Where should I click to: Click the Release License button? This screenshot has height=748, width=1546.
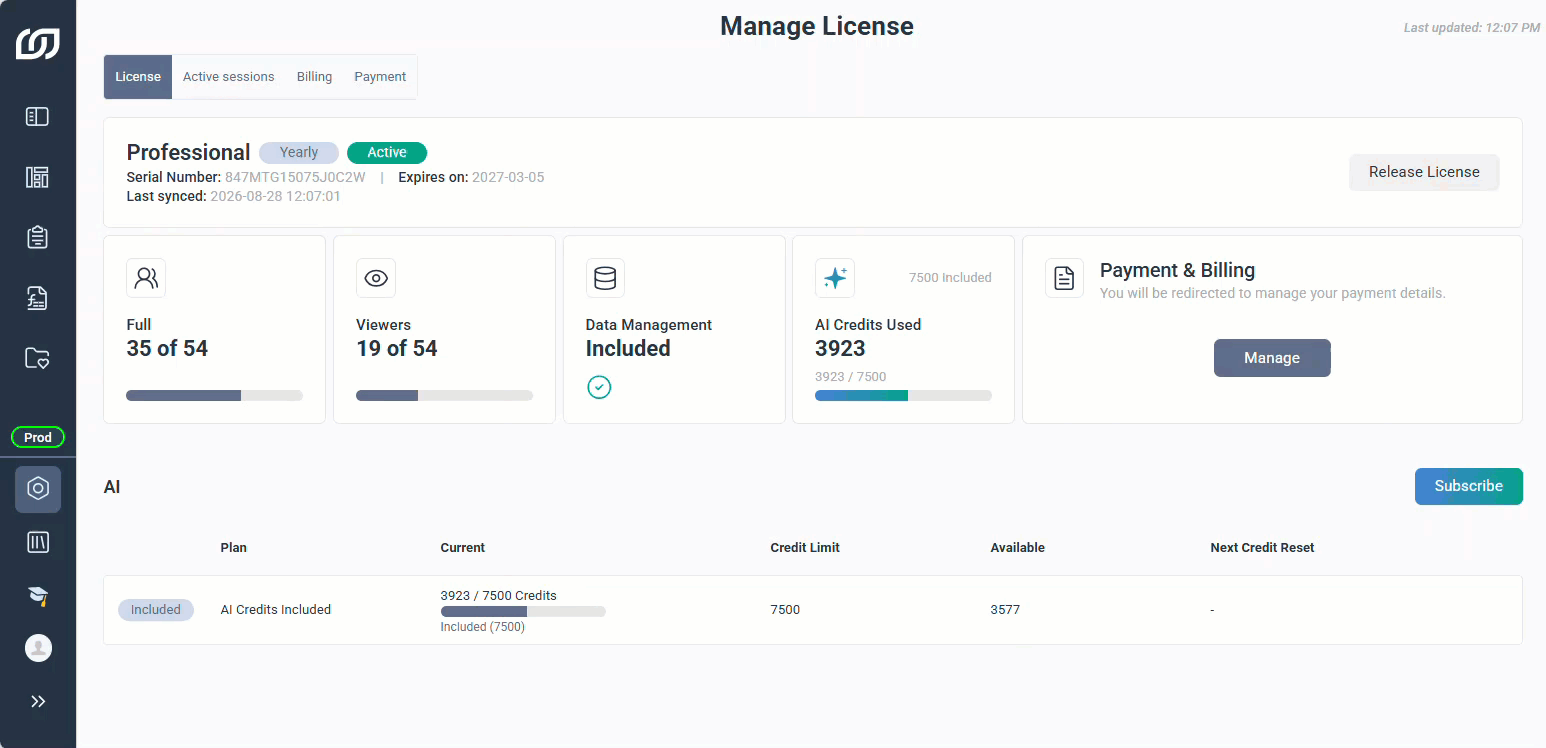(x=1424, y=172)
